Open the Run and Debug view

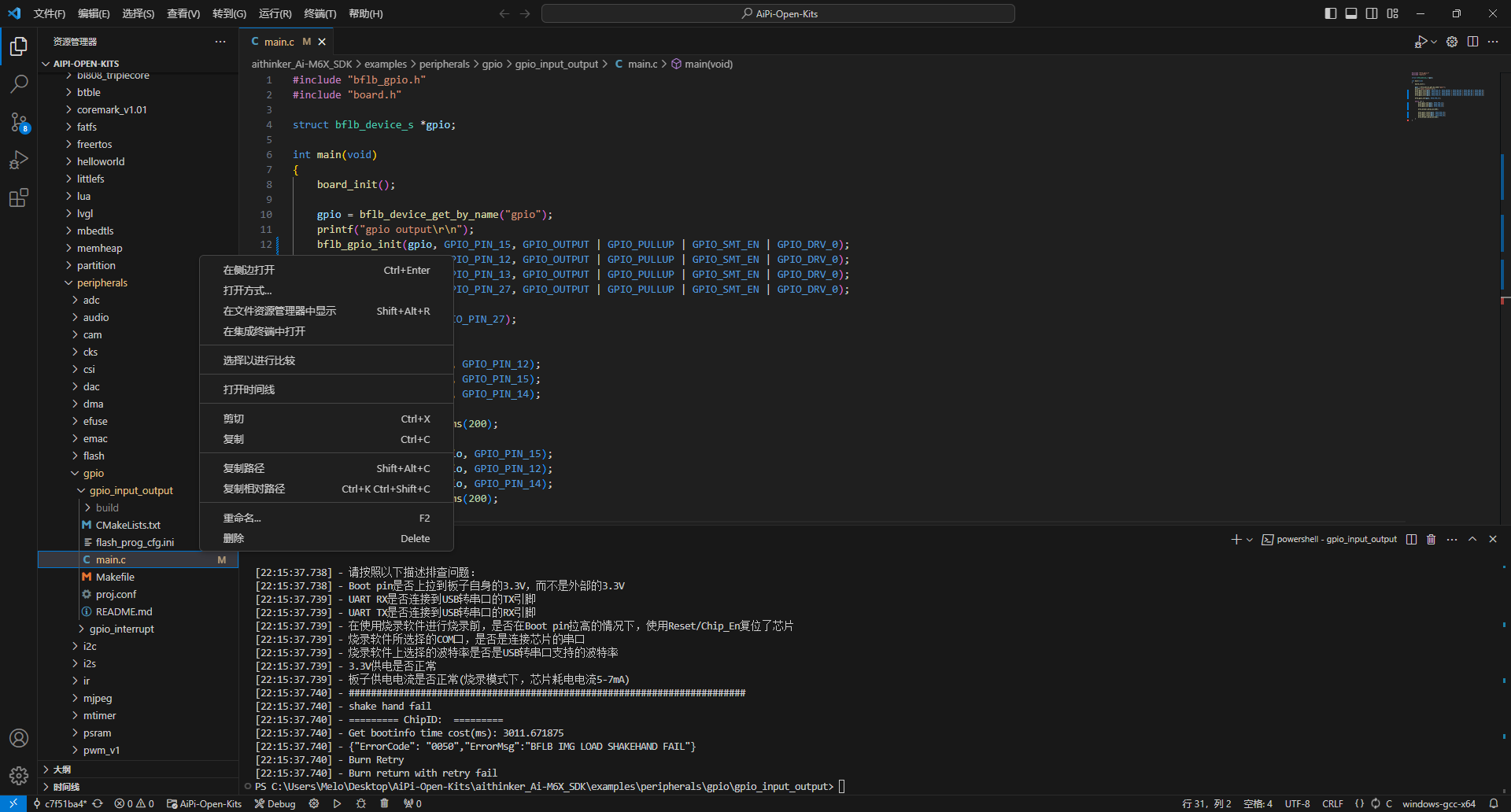[x=19, y=160]
